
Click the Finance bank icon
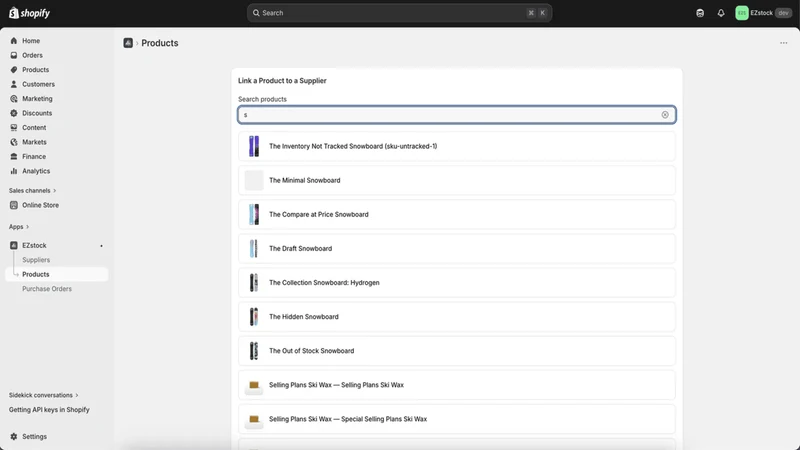click(14, 157)
